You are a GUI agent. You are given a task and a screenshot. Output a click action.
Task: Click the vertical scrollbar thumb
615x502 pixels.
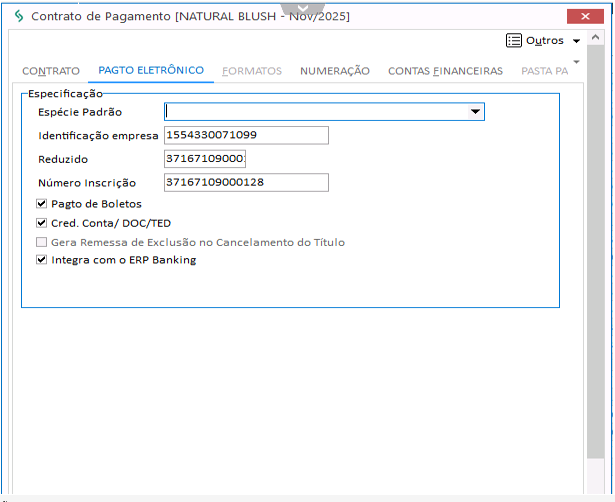click(x=595, y=251)
